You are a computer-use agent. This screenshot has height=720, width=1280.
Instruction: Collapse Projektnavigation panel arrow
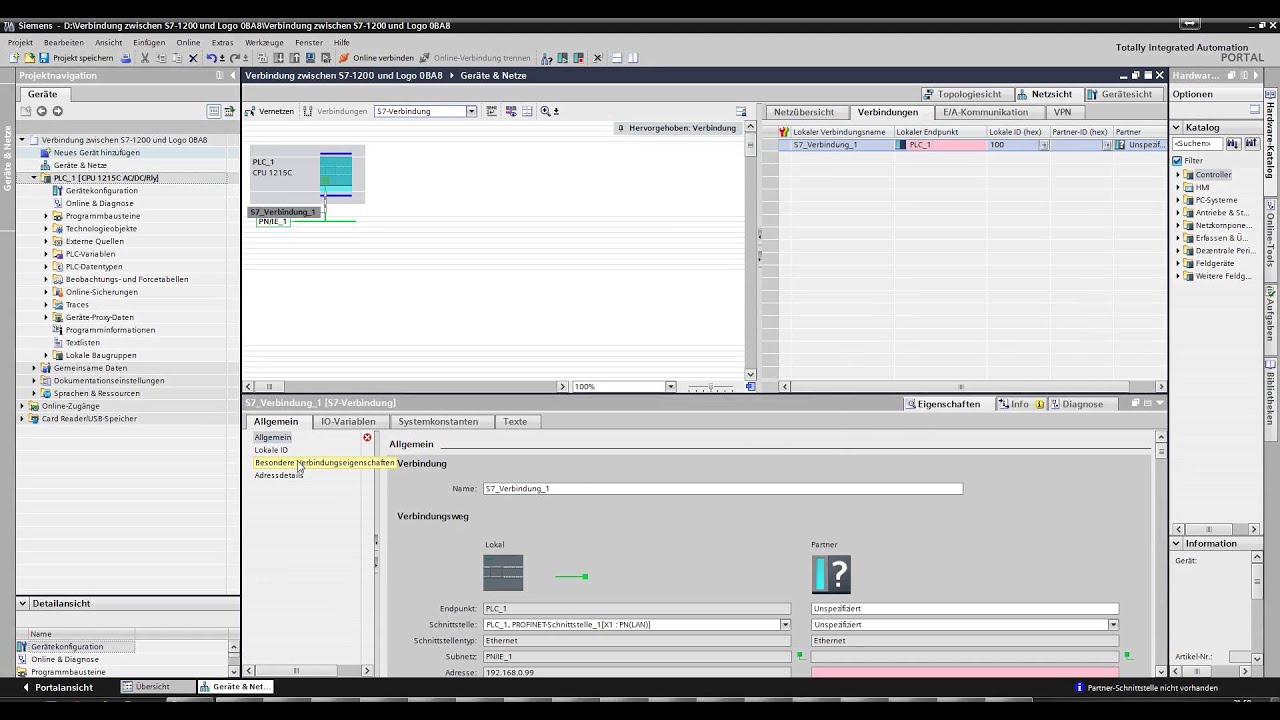click(232, 75)
